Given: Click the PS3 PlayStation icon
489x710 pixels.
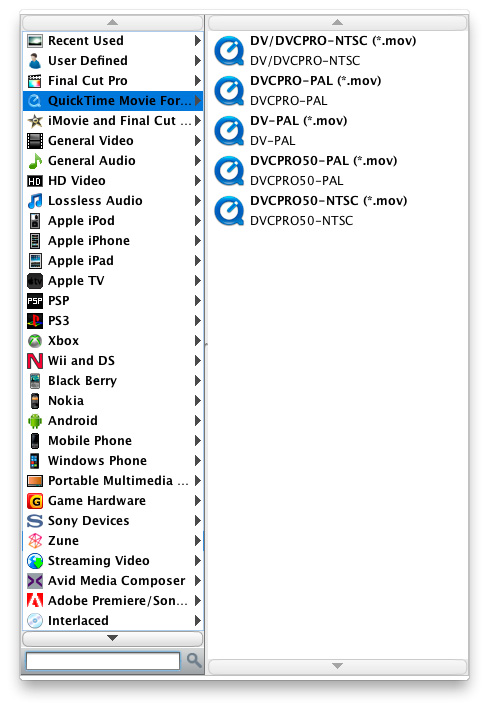Looking at the screenshot, I should tap(35, 321).
